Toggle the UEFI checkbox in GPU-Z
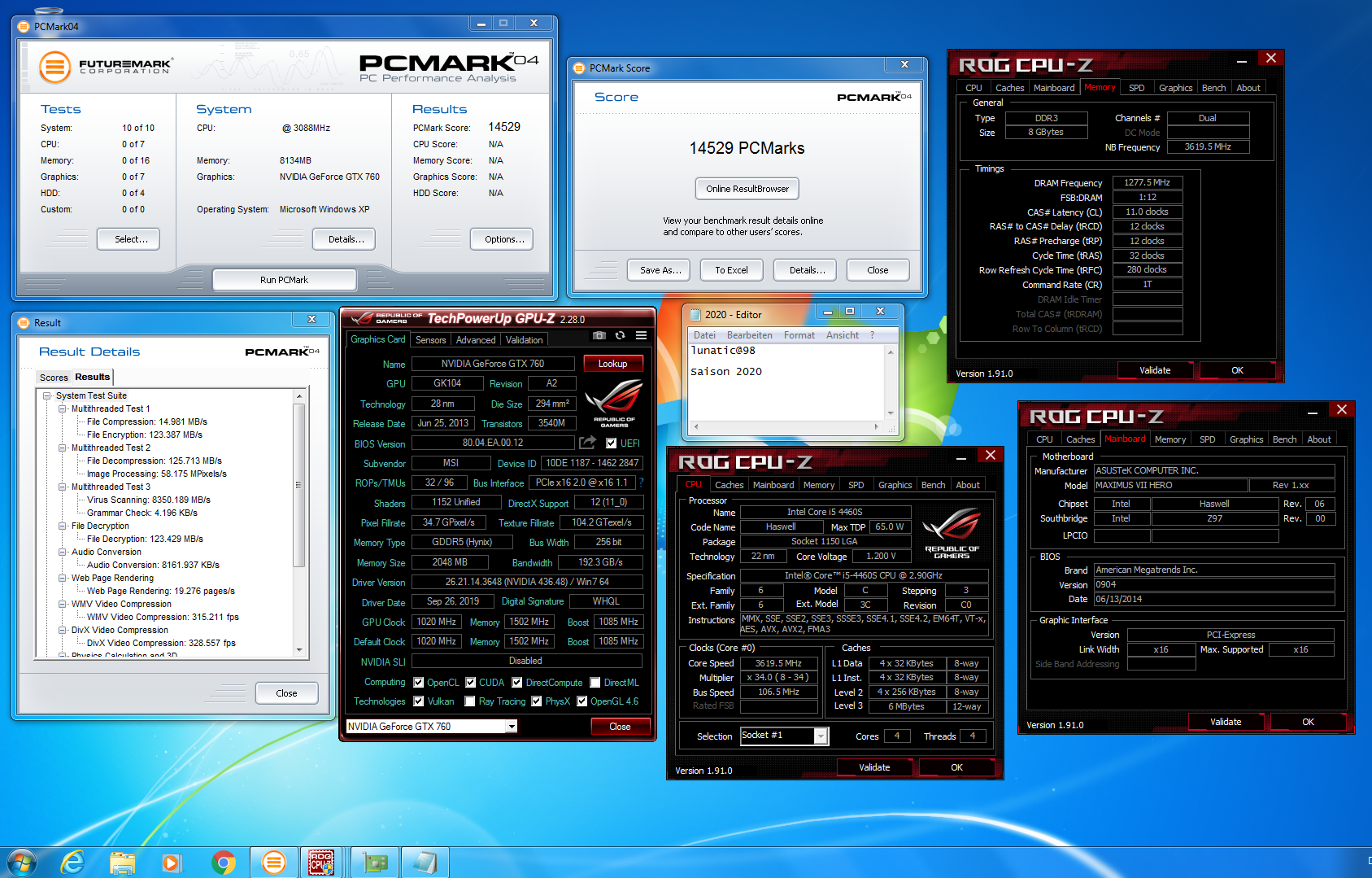The height and width of the screenshot is (878, 1372). (612, 443)
